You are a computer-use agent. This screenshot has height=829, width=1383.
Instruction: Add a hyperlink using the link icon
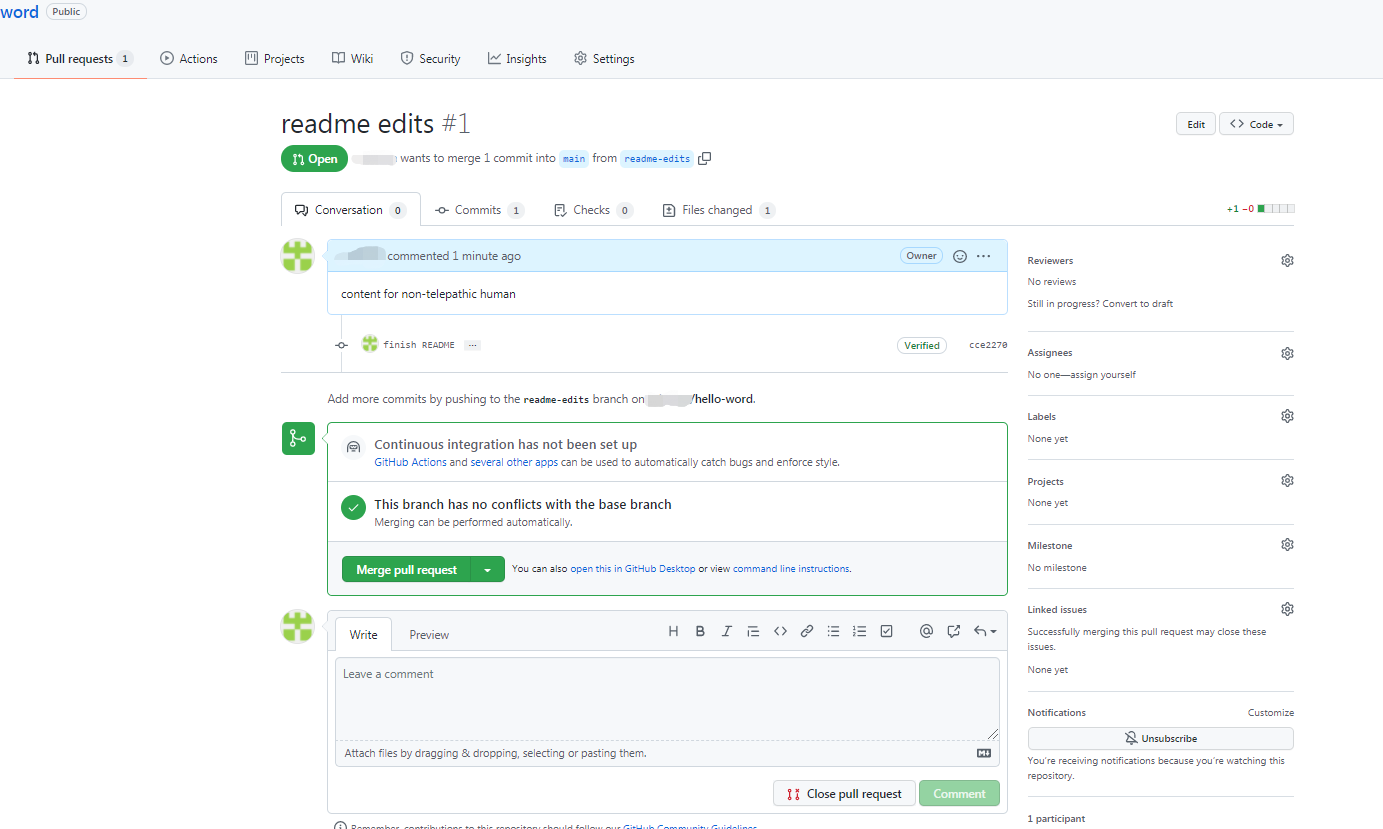point(807,630)
